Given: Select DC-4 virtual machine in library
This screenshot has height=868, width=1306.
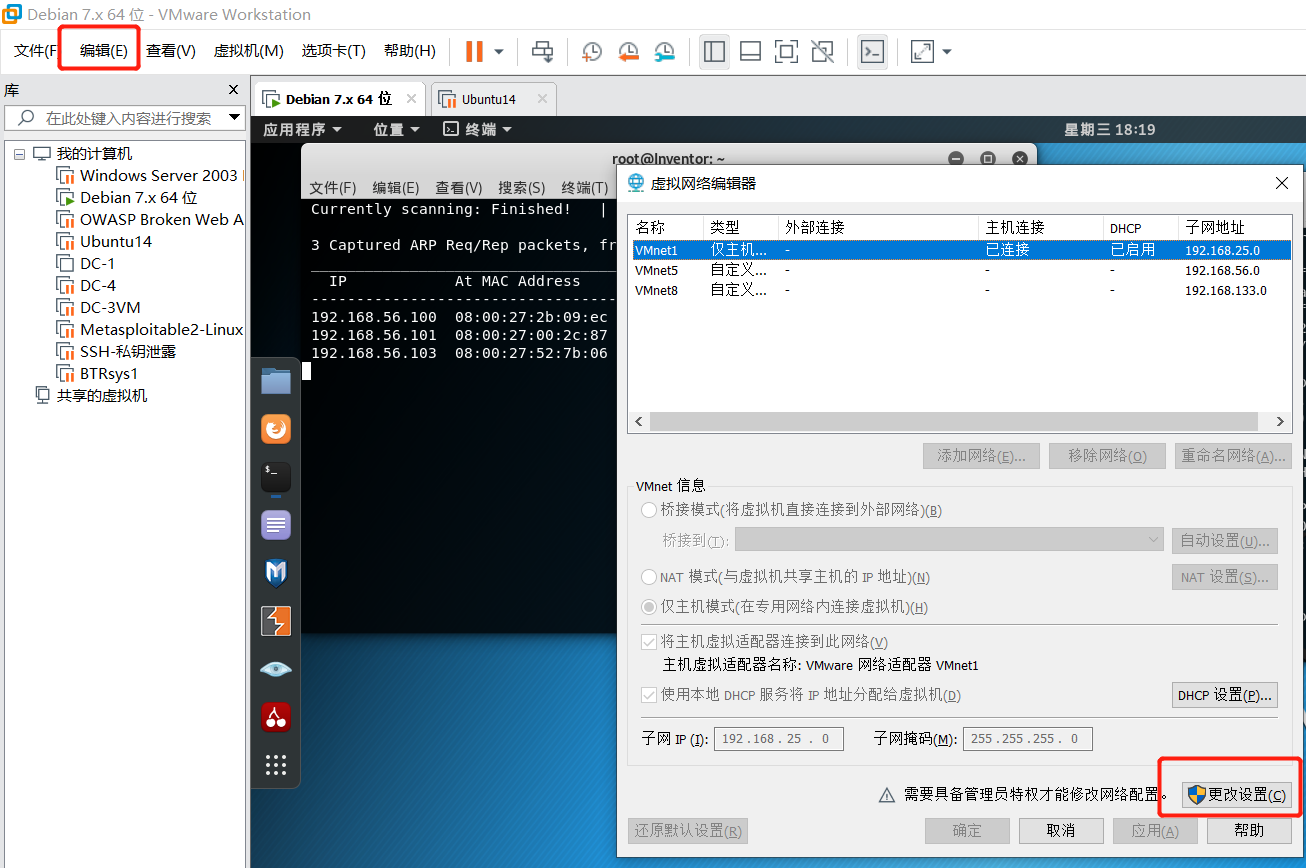Looking at the screenshot, I should coord(87,286).
